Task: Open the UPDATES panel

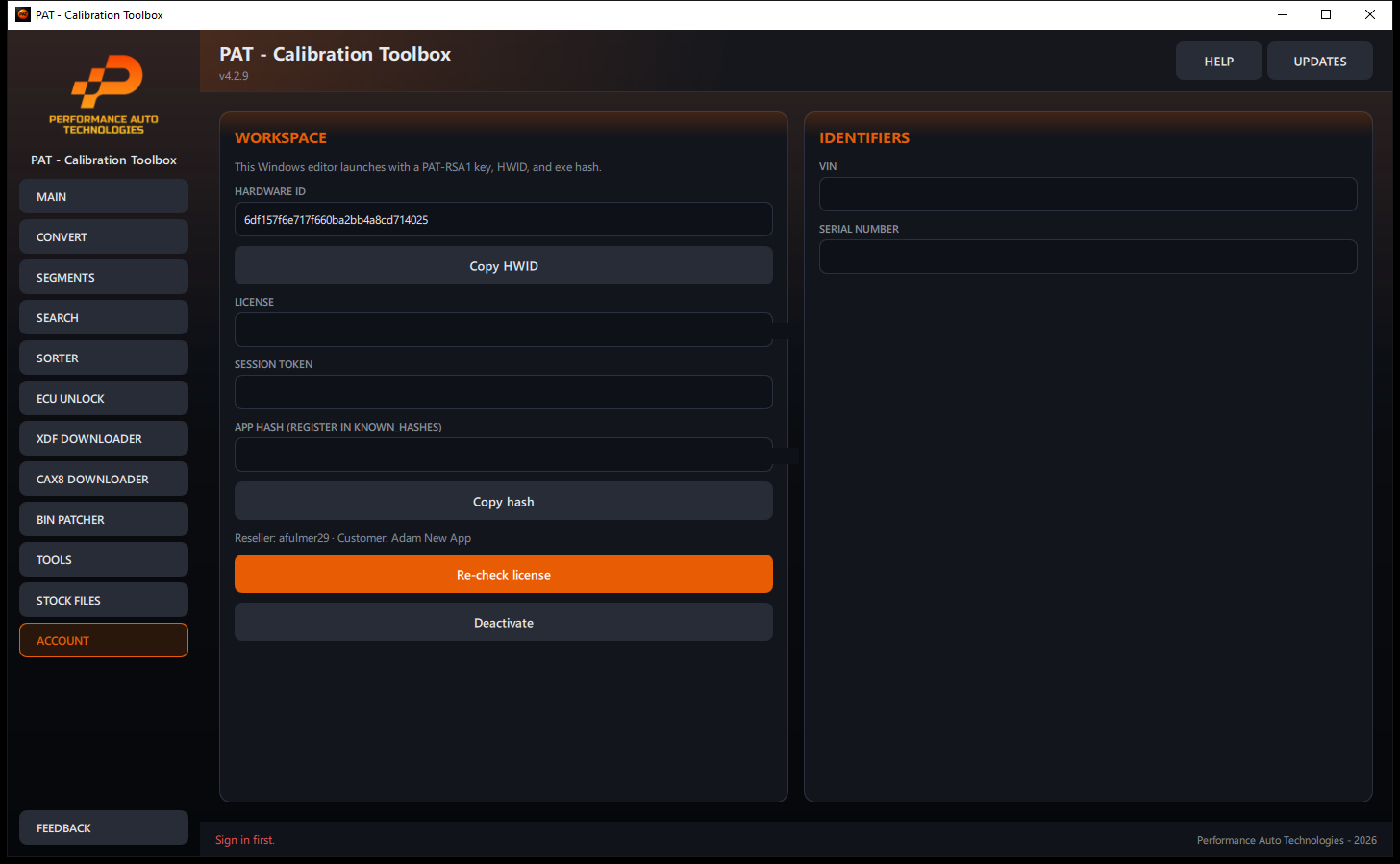Action: coord(1320,61)
